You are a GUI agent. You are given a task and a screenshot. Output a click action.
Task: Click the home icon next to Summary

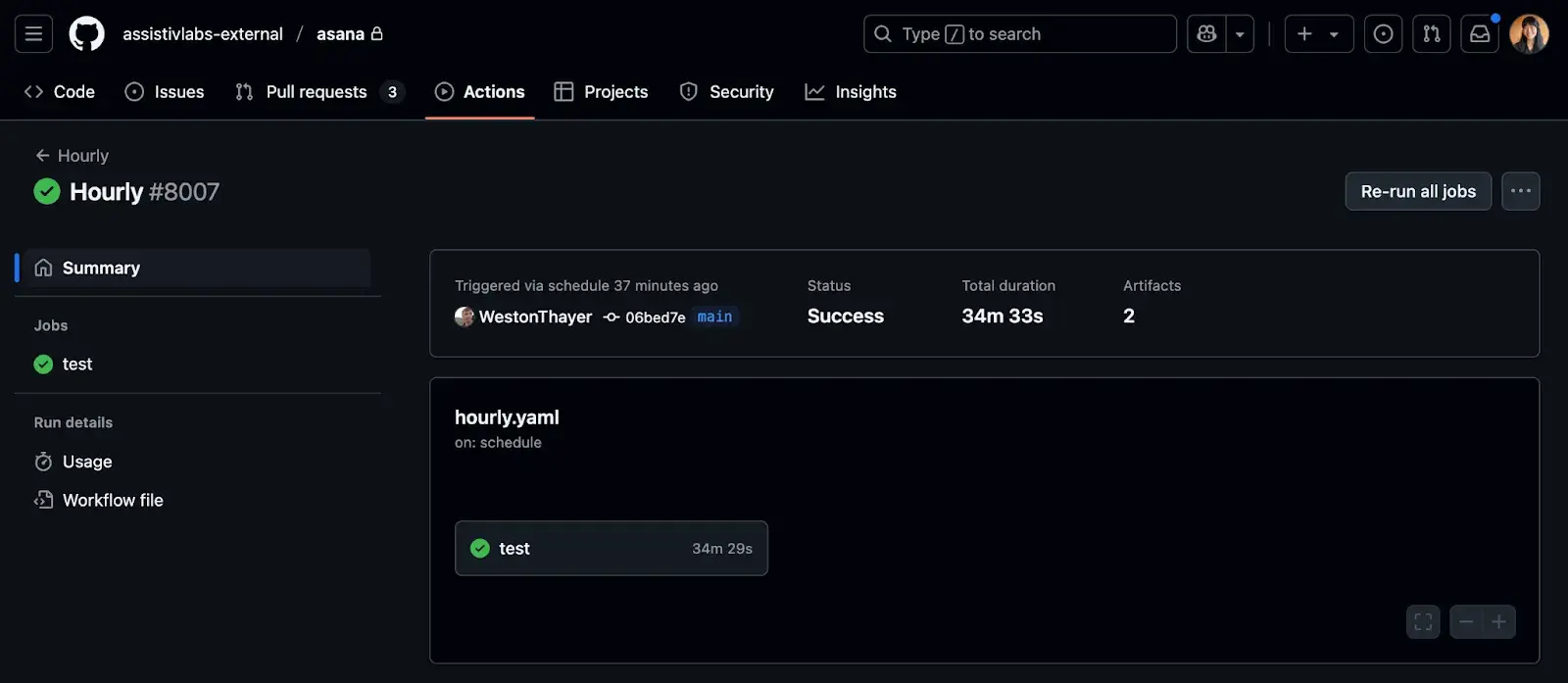click(x=43, y=268)
